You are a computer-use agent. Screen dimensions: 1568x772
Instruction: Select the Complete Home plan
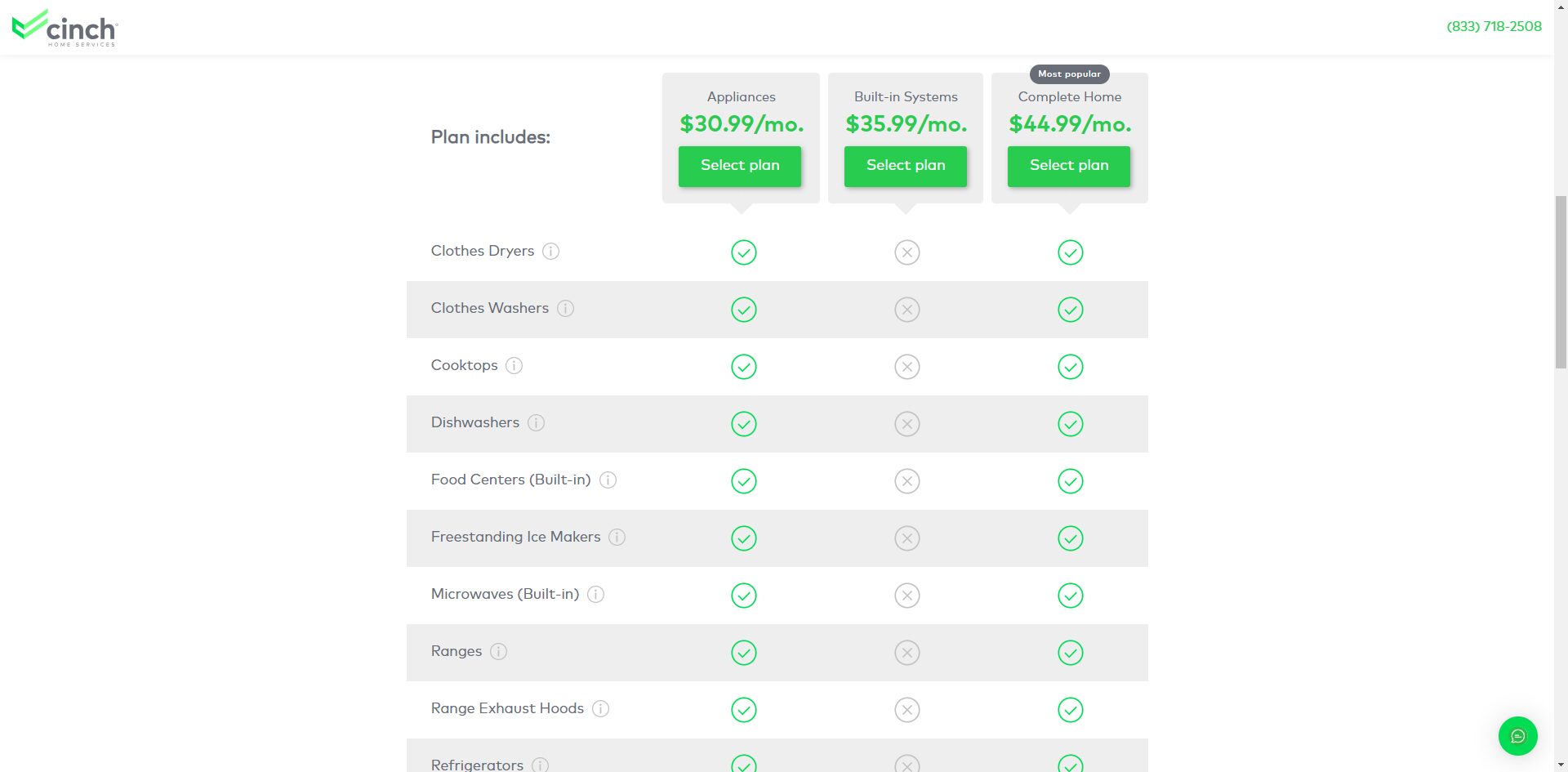pyautogui.click(x=1069, y=166)
